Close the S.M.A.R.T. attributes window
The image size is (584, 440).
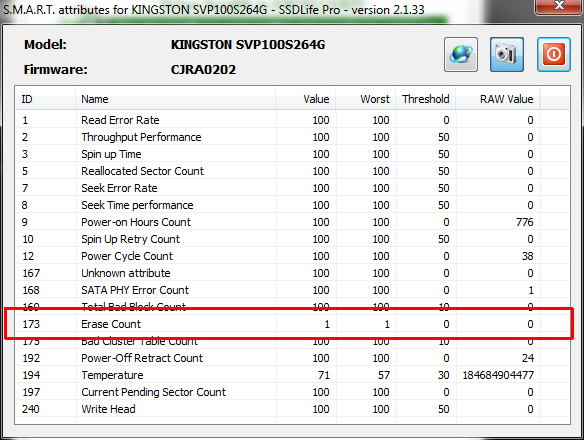(558, 6)
